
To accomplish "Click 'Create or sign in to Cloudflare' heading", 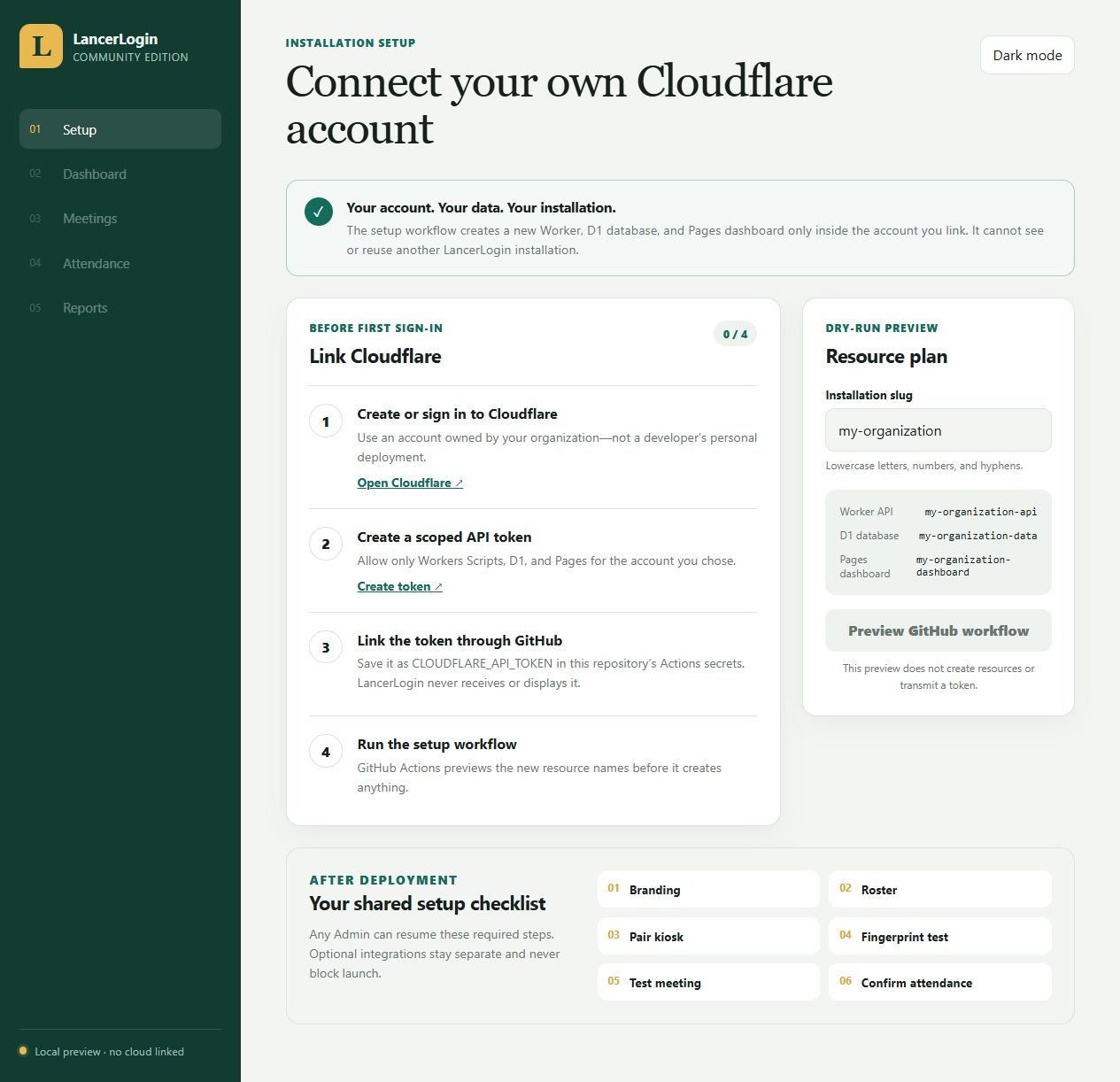I will pos(457,413).
